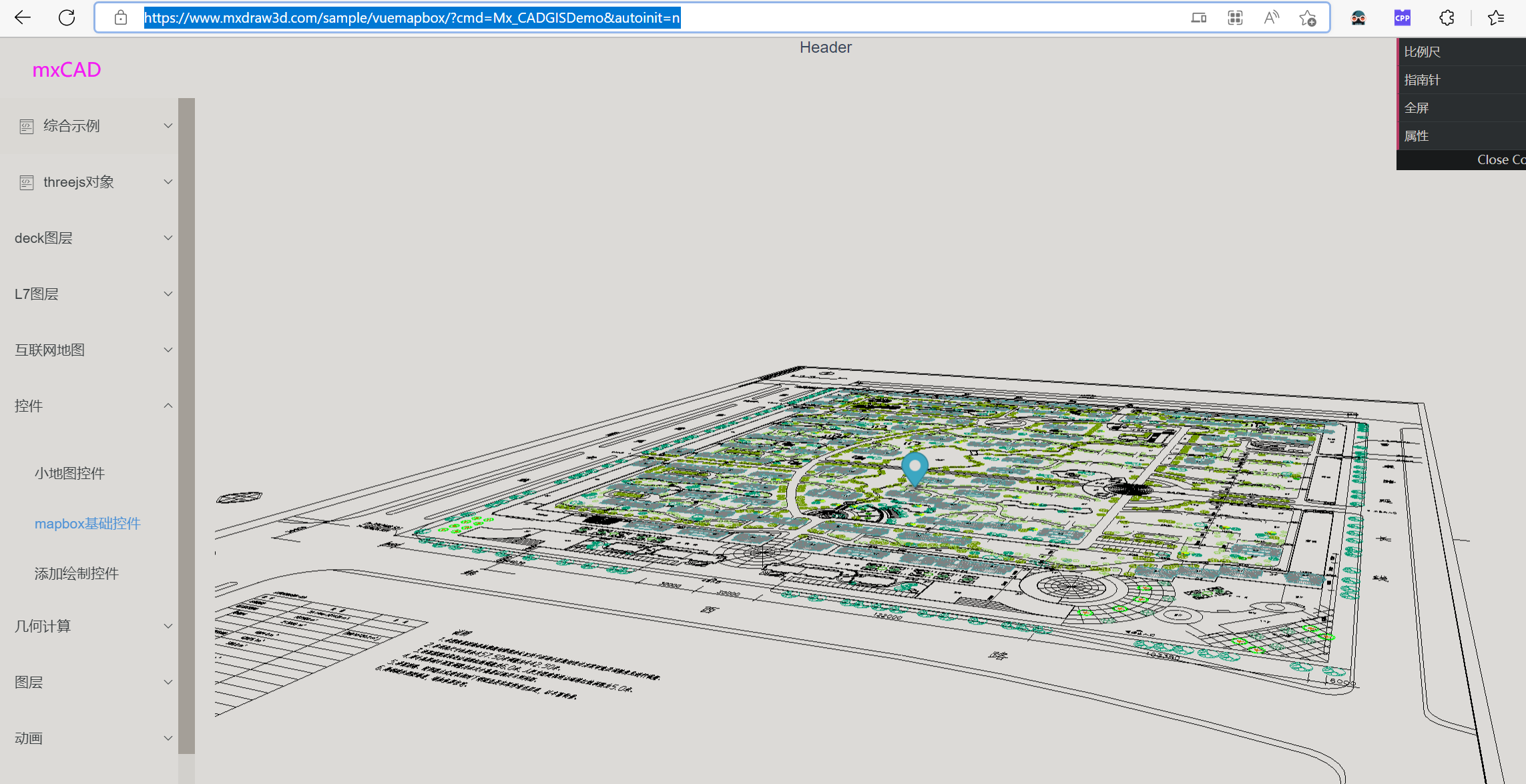This screenshot has height=784, width=1526.
Task: Open the CPP extension icon
Action: point(1403,18)
